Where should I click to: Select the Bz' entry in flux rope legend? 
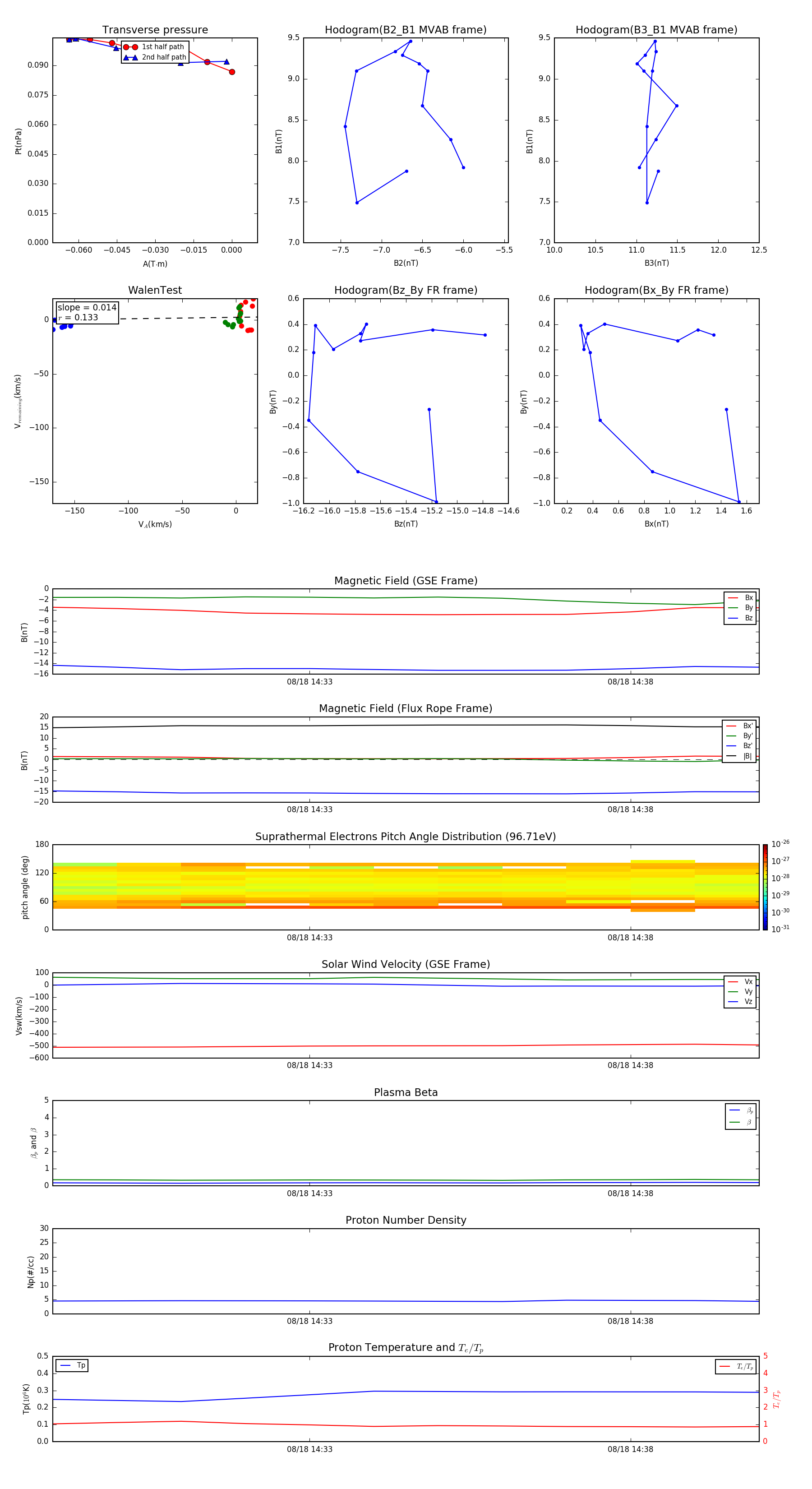740,746
